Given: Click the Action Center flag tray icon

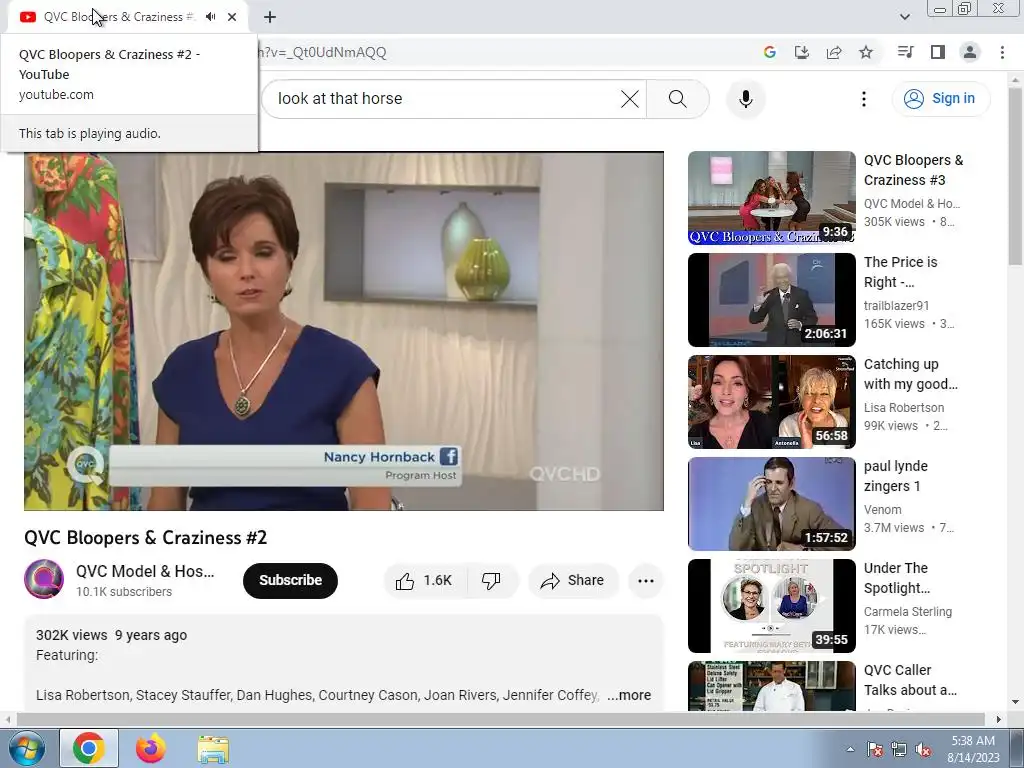Looking at the screenshot, I should (x=875, y=749).
